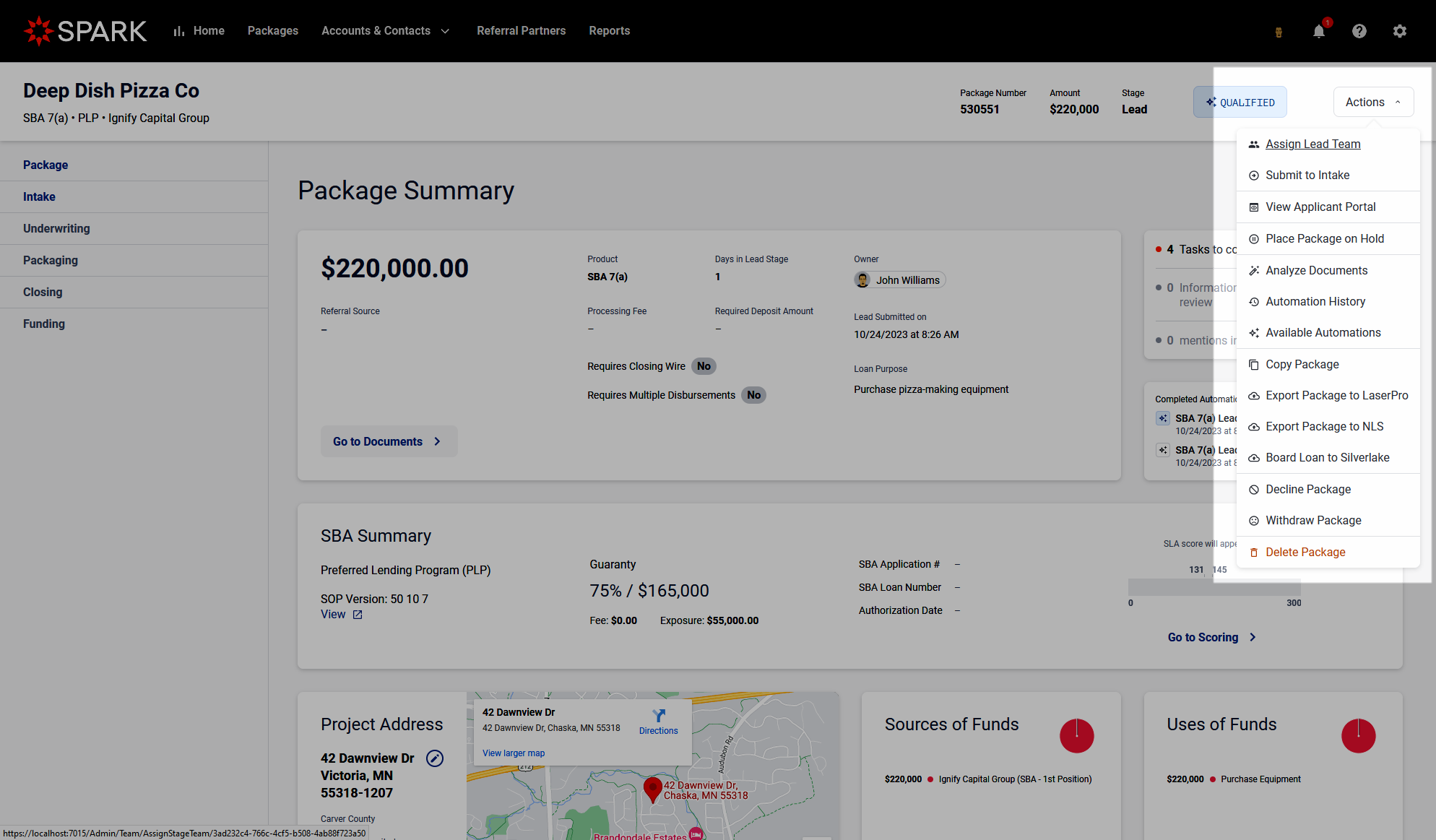Click the package number '530551'

pyautogui.click(x=979, y=110)
